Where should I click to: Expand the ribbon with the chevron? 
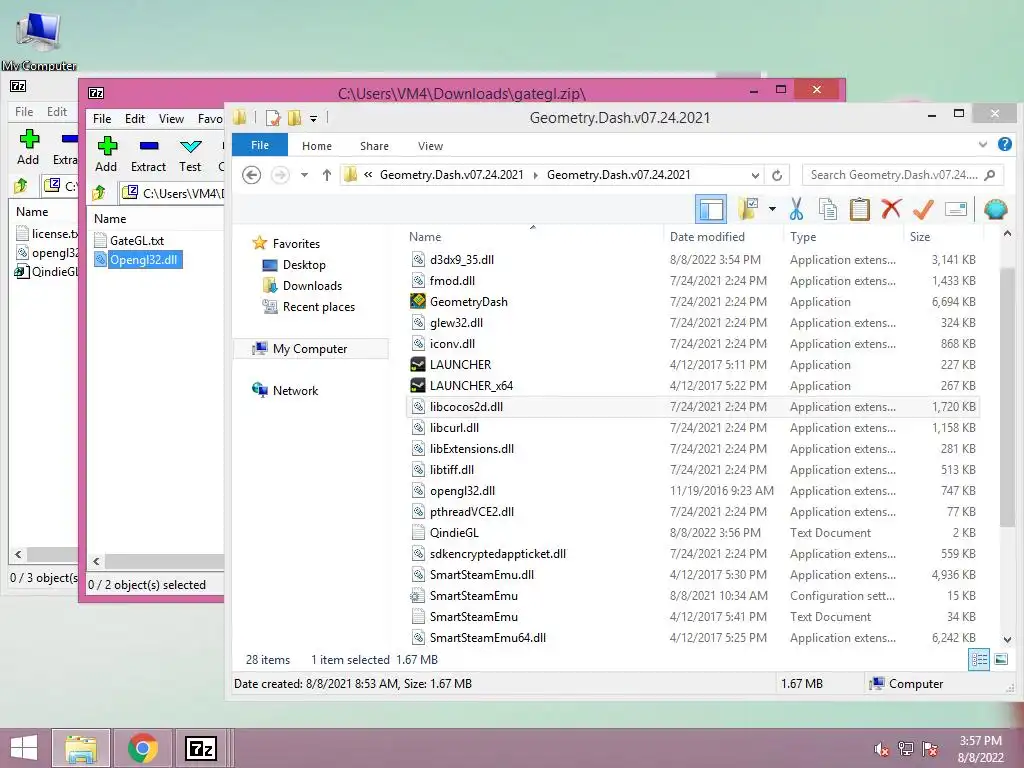click(x=983, y=144)
